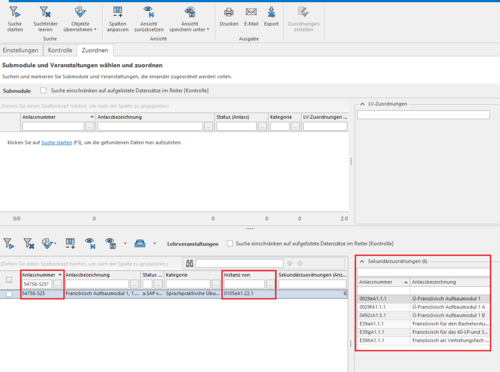Open ellipsis button of Submodule Anlassnummer filter
The width and height of the screenshot is (500, 372).
pos(89,126)
